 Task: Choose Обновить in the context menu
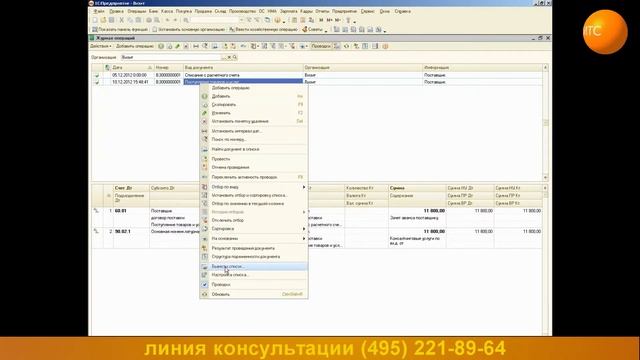click(253, 294)
